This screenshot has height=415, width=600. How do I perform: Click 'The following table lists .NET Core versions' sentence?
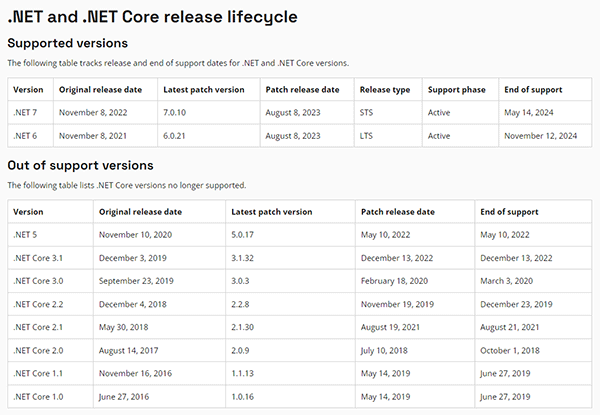click(x=127, y=185)
